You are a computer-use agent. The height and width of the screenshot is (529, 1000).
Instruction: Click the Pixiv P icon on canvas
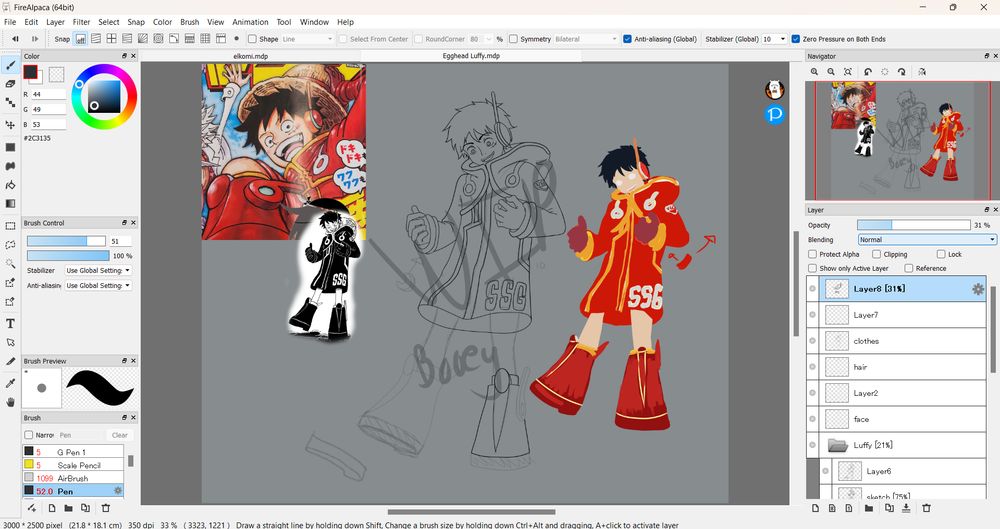(774, 114)
